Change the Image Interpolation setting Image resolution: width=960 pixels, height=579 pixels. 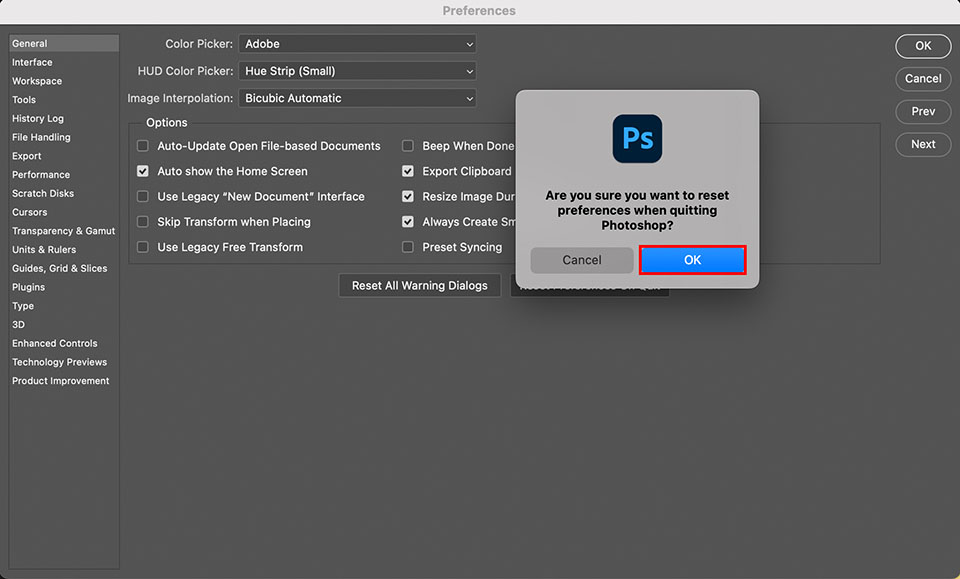[x=357, y=98]
